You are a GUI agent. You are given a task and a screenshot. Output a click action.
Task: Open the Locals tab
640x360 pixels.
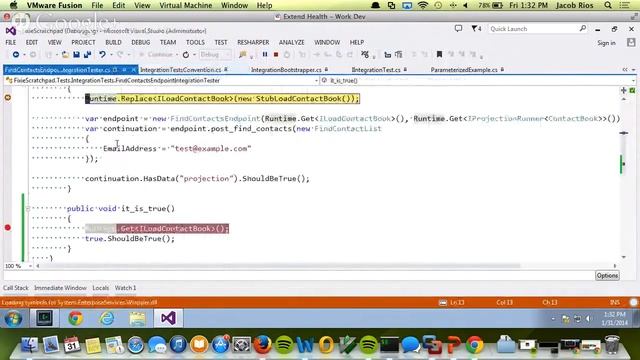(100, 288)
